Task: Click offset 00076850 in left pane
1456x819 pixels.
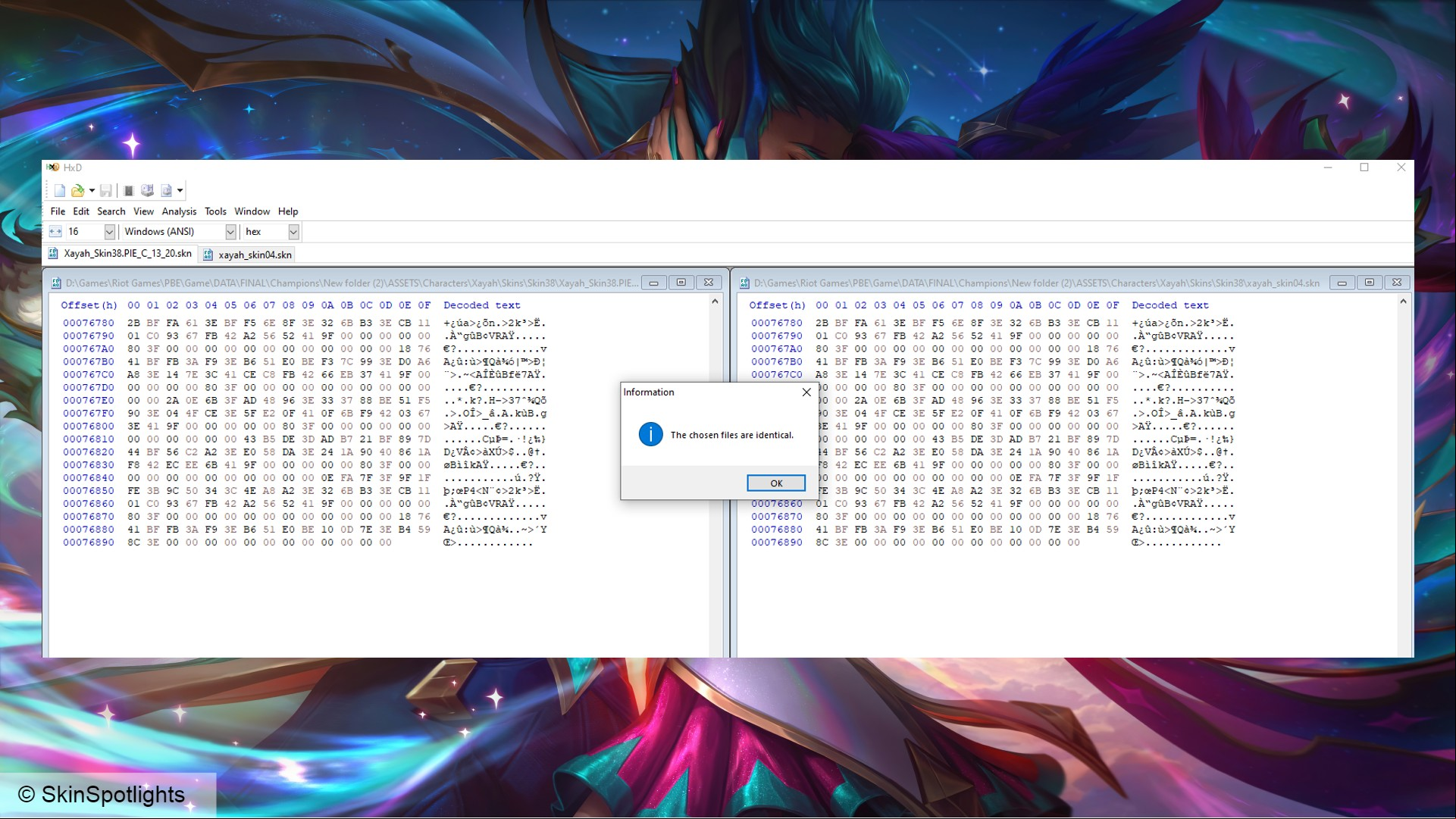Action: click(x=89, y=490)
